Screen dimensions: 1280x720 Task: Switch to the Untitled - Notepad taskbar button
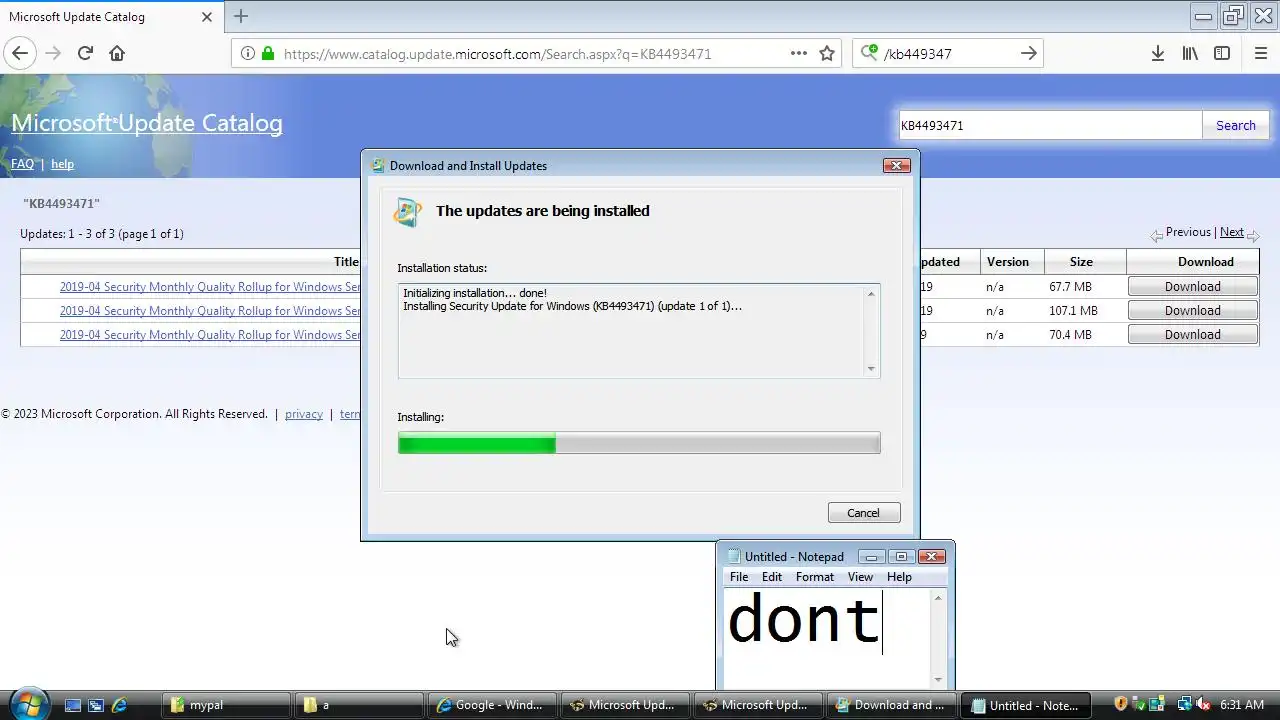click(1026, 705)
